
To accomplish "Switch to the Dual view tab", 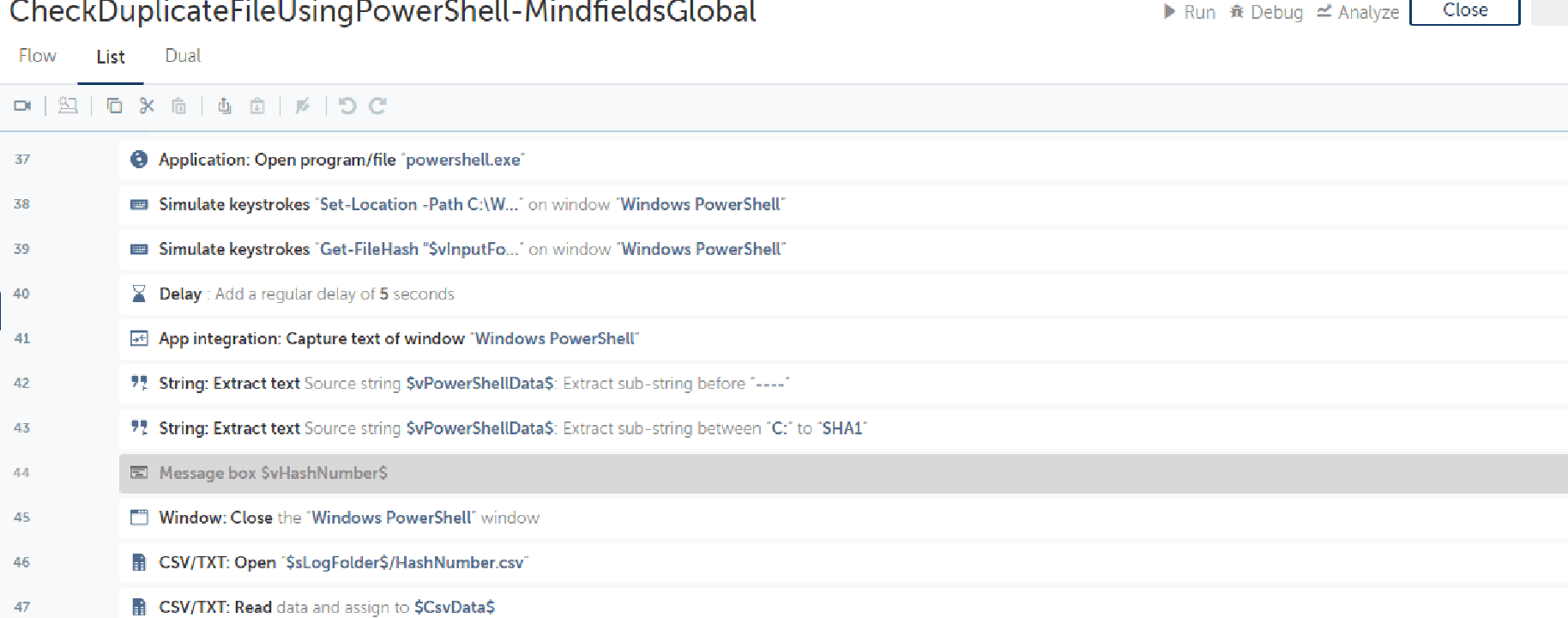I will 183,56.
